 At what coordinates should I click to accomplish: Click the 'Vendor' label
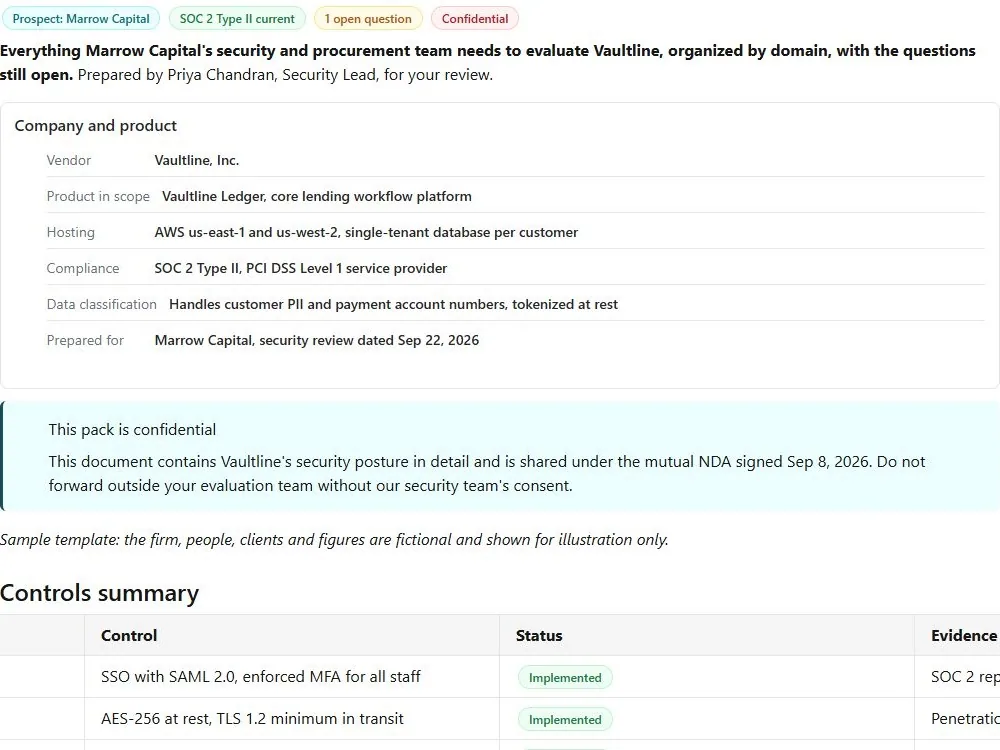(x=69, y=160)
